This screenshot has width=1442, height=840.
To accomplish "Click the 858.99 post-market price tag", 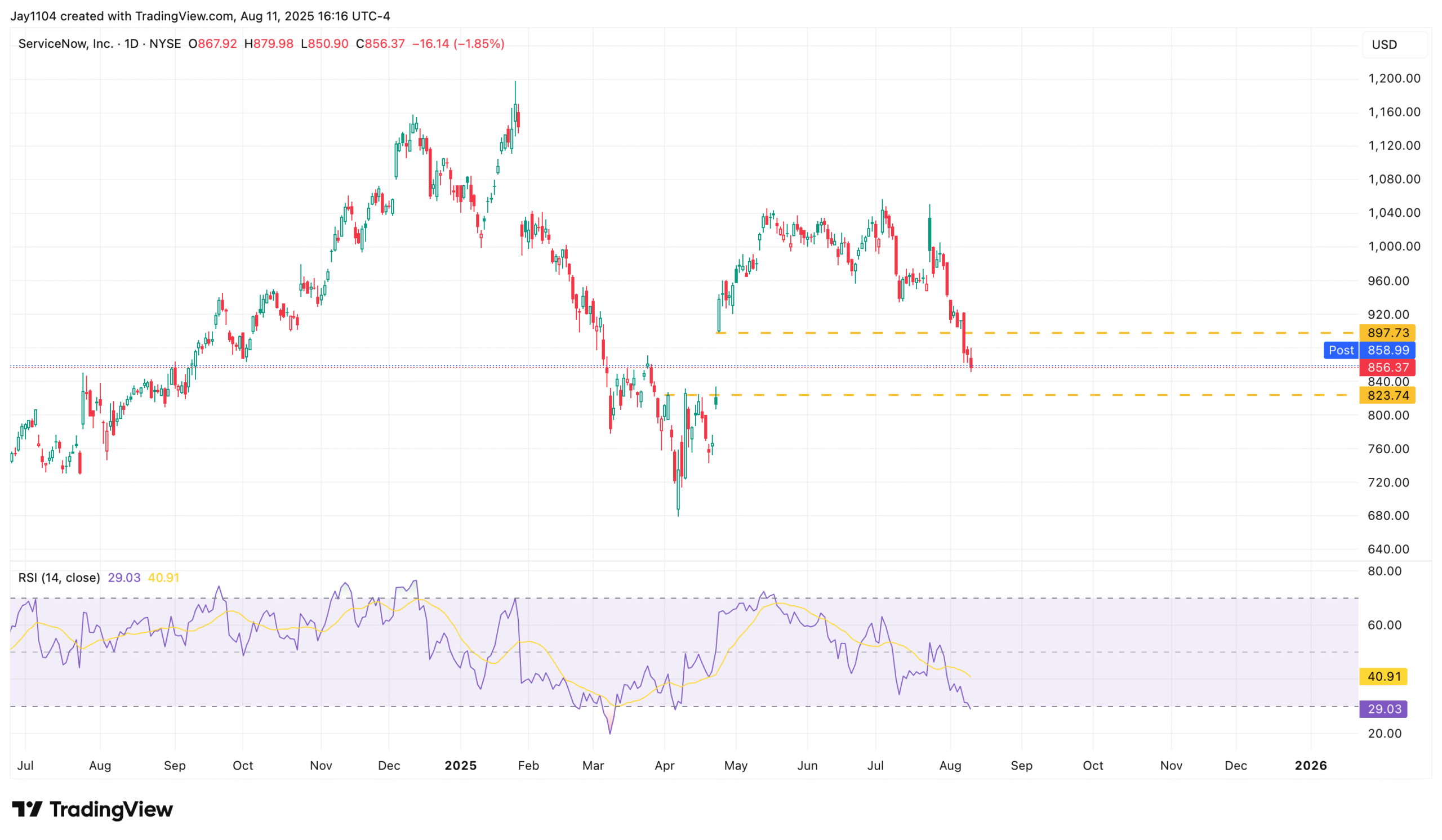I will coord(1387,351).
